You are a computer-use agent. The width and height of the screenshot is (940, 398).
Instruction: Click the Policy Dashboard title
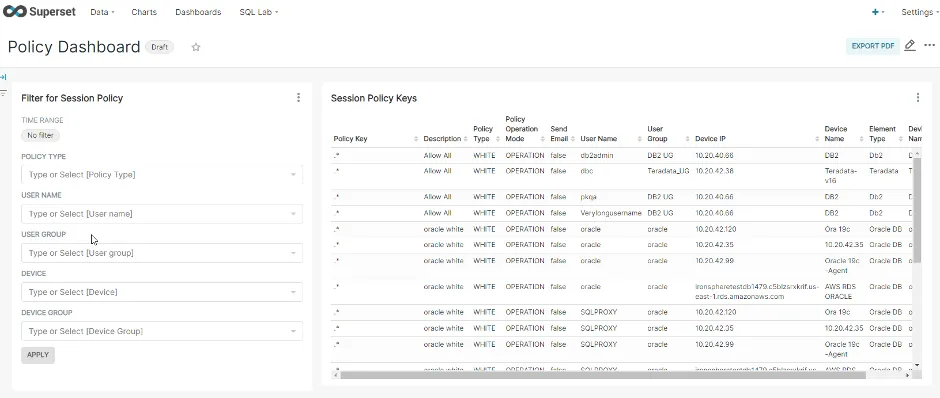point(74,47)
